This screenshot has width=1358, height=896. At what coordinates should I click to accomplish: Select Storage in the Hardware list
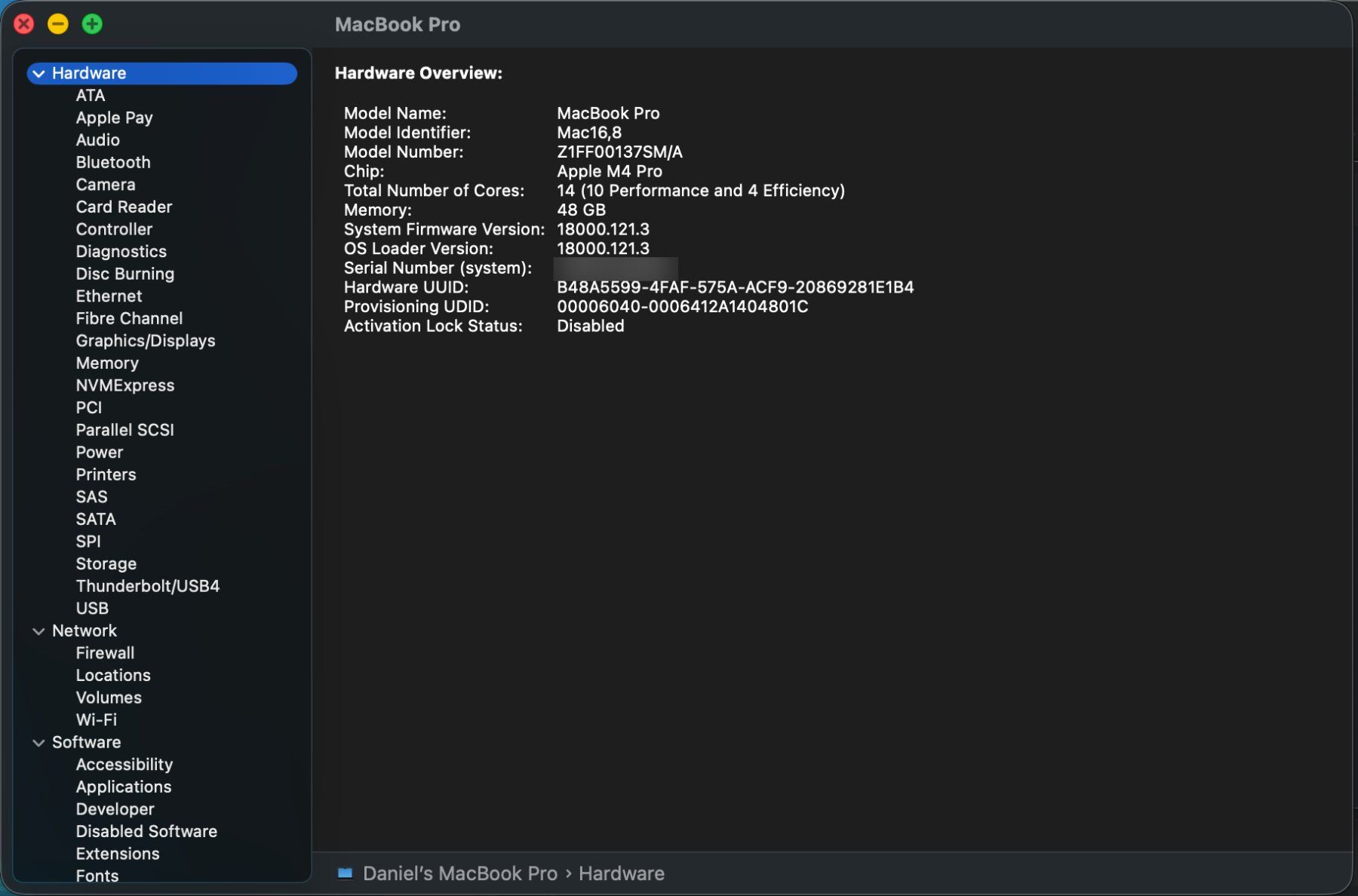[106, 563]
